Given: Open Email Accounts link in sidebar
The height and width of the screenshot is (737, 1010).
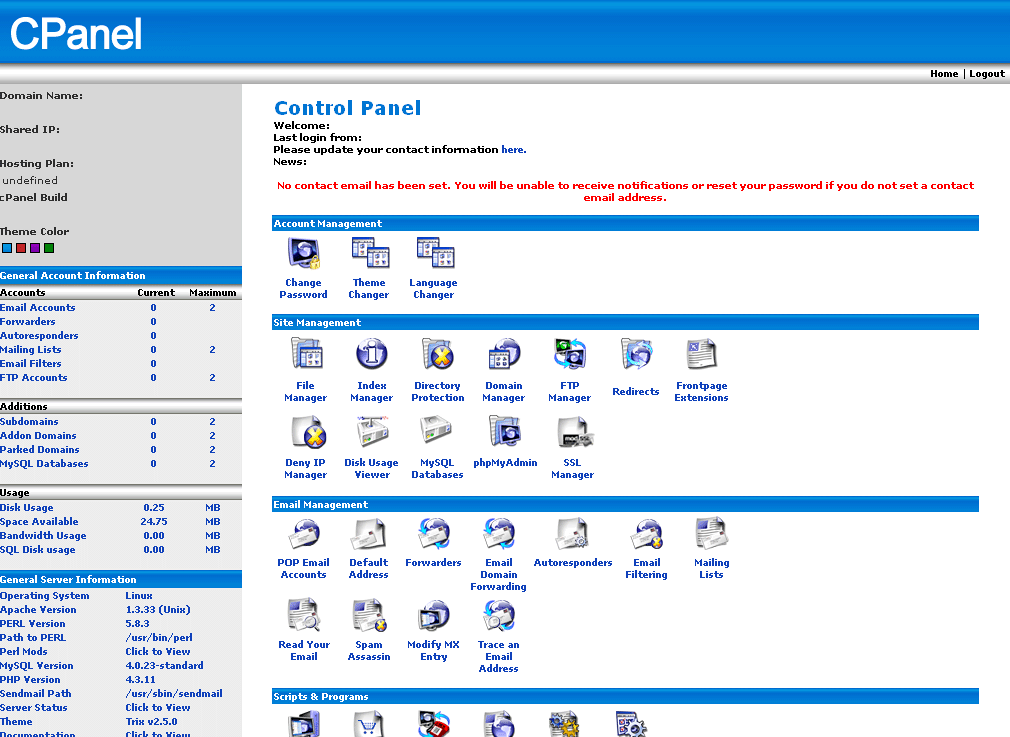Looking at the screenshot, I should (38, 308).
